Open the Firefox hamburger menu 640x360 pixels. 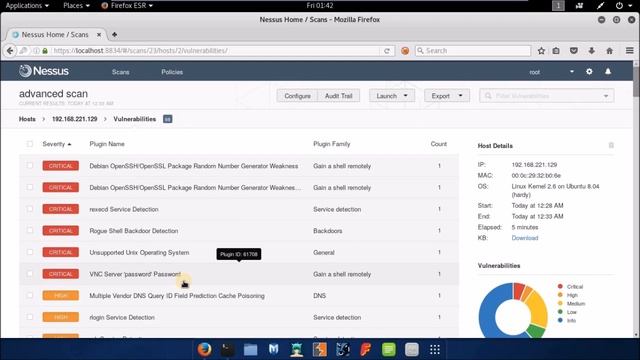pyautogui.click(x=629, y=51)
